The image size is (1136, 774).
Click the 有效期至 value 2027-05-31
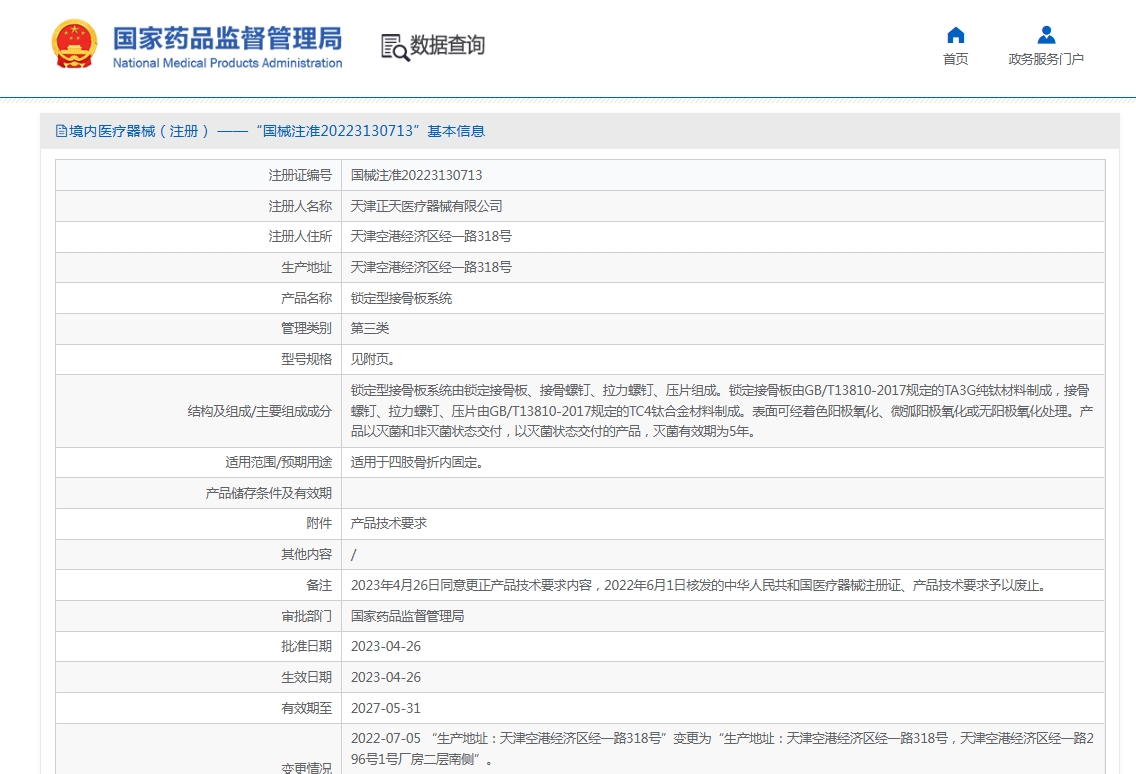pyautogui.click(x=386, y=709)
